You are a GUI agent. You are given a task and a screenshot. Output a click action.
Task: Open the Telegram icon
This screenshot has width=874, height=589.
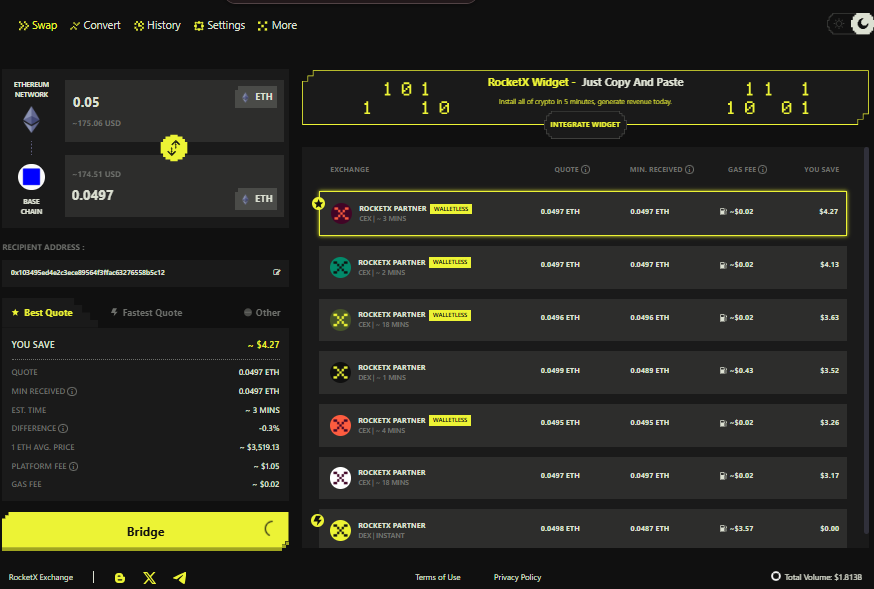coord(179,578)
